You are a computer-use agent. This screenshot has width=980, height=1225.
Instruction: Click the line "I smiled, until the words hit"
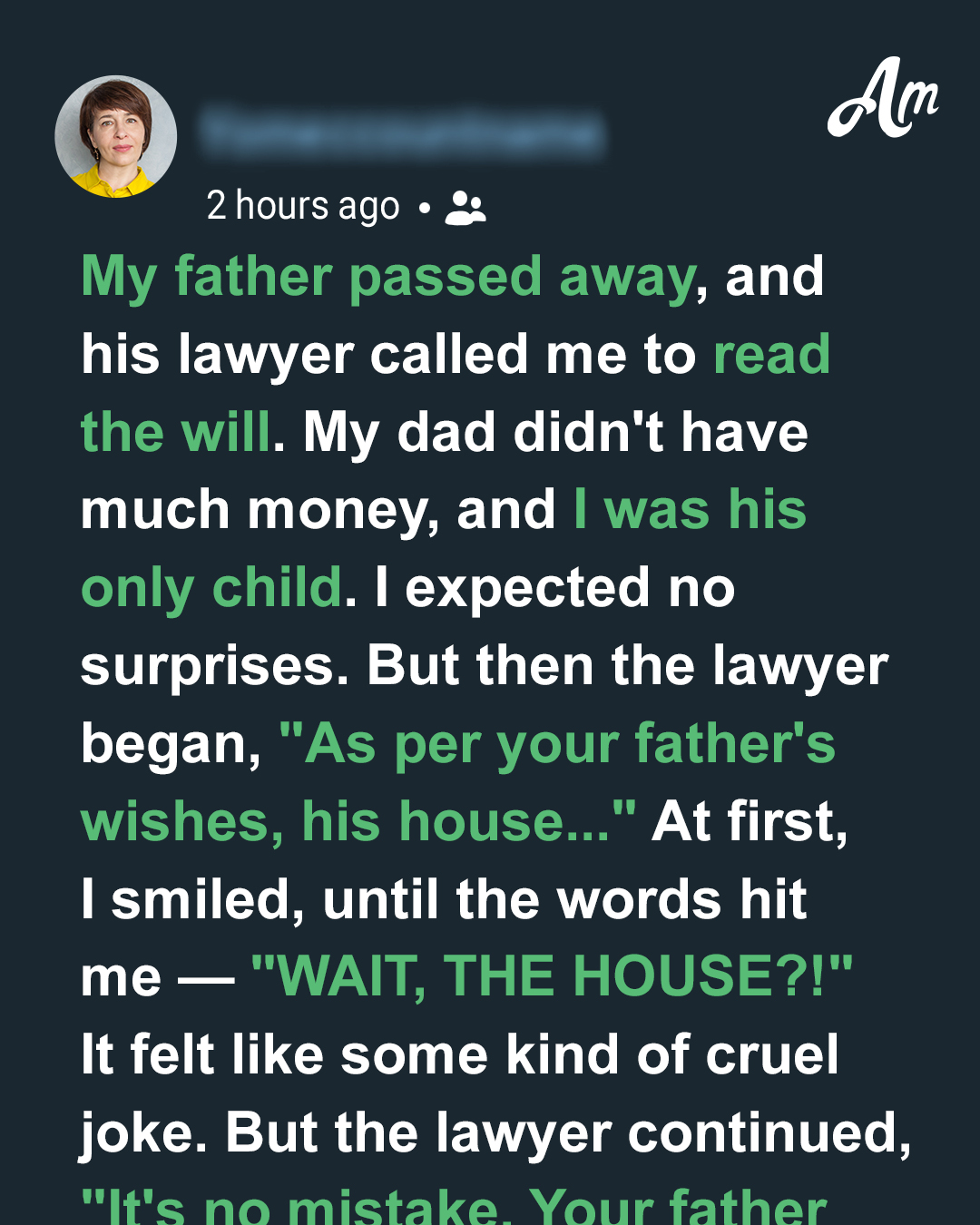(444, 900)
